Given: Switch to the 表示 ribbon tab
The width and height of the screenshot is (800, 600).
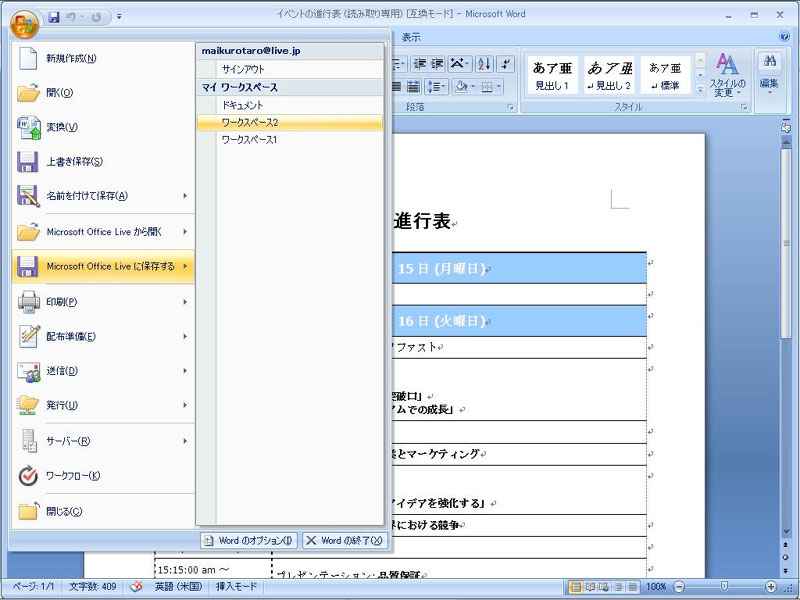Looking at the screenshot, I should (x=411, y=37).
